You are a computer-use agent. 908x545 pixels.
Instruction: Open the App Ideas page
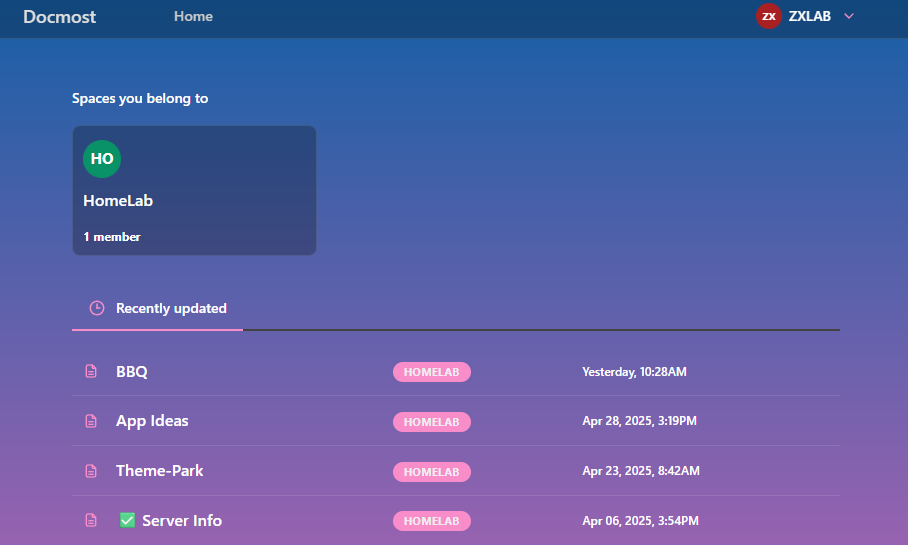point(152,421)
